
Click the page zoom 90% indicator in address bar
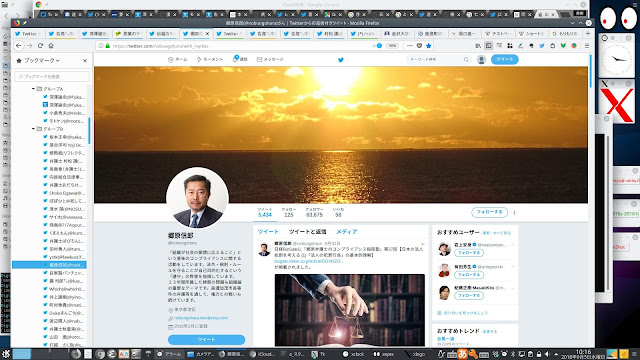click(393, 46)
